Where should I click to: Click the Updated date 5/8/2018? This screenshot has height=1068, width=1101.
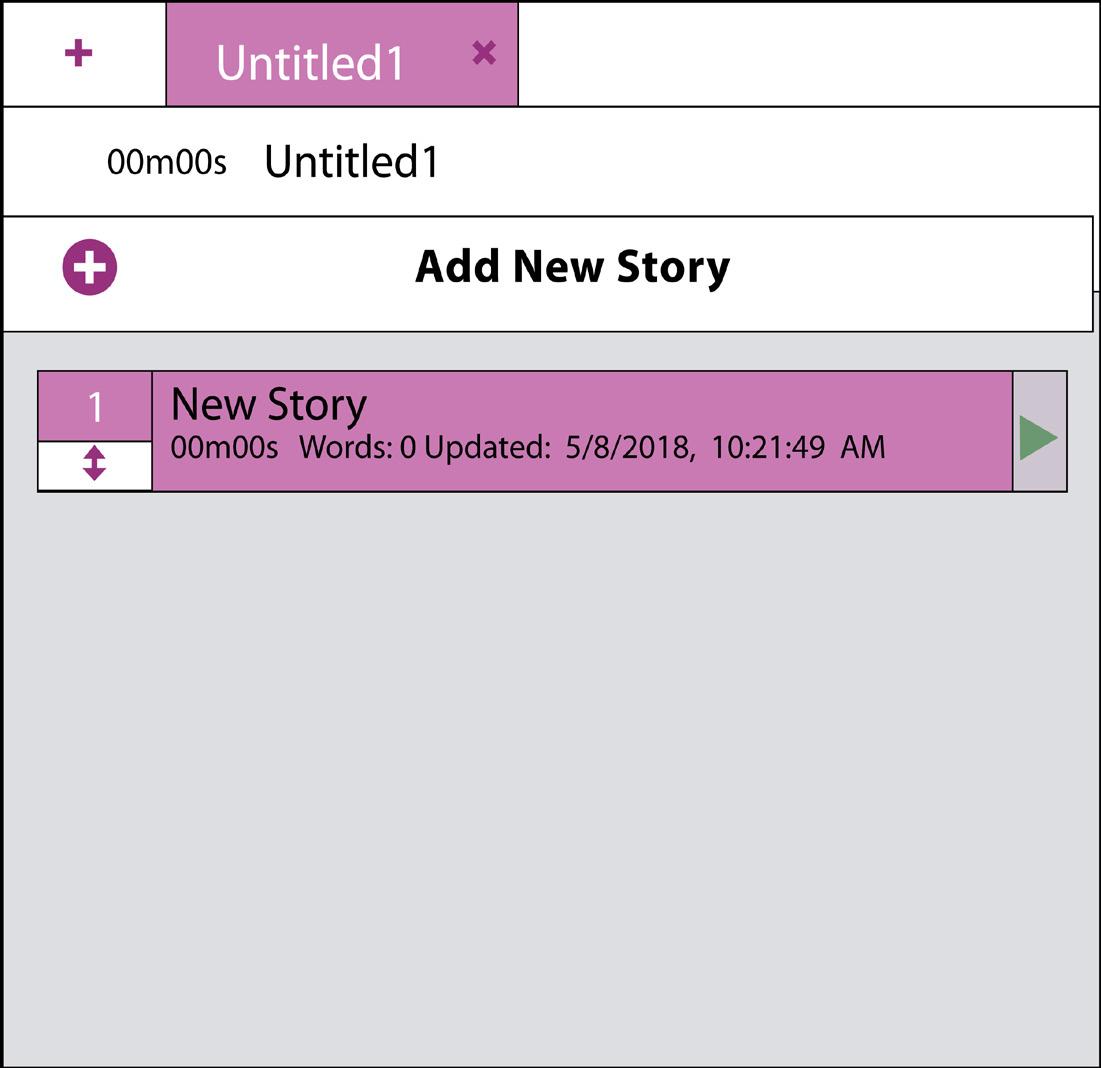628,447
